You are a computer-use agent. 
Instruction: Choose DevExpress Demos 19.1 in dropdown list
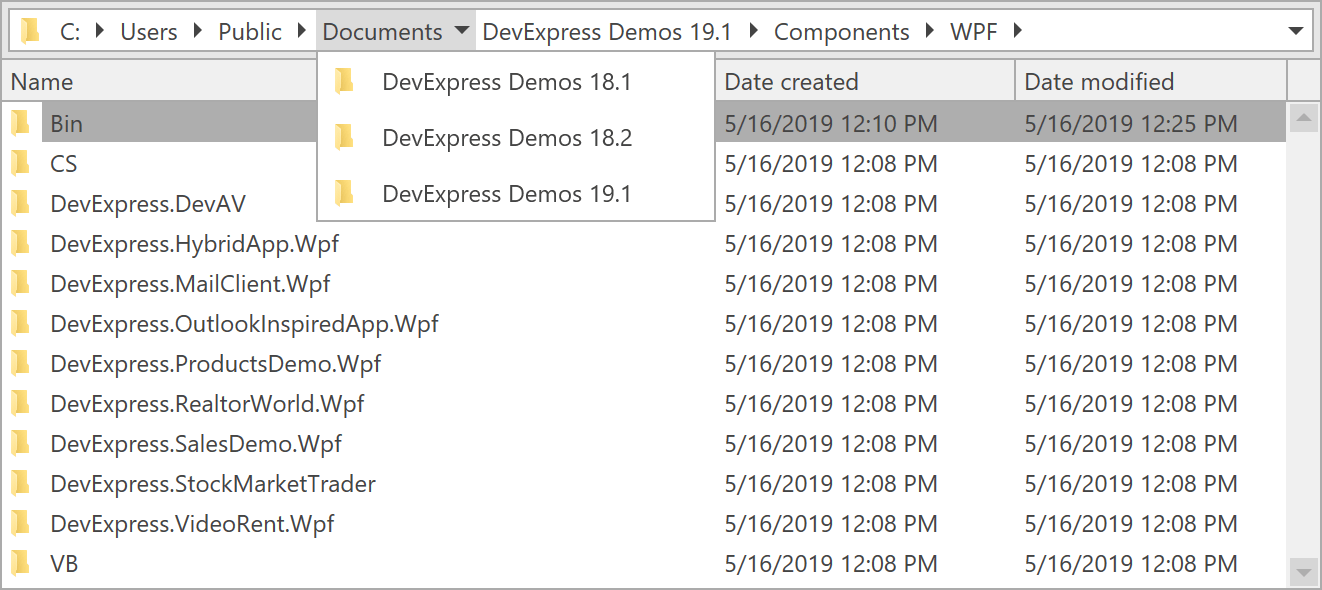click(507, 194)
